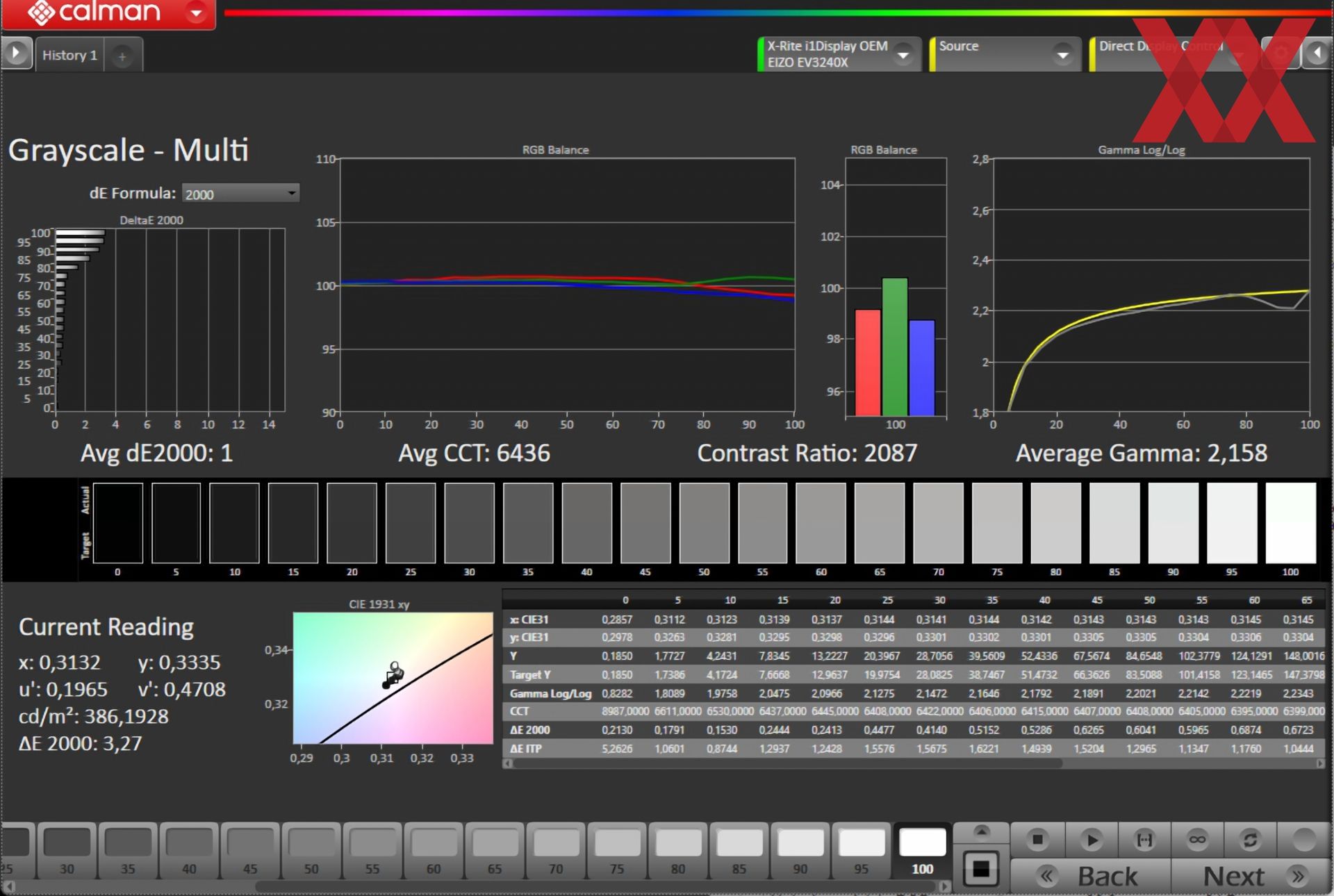The width and height of the screenshot is (1334, 896).
Task: Click the 'CCT' table row label
Action: [x=519, y=711]
